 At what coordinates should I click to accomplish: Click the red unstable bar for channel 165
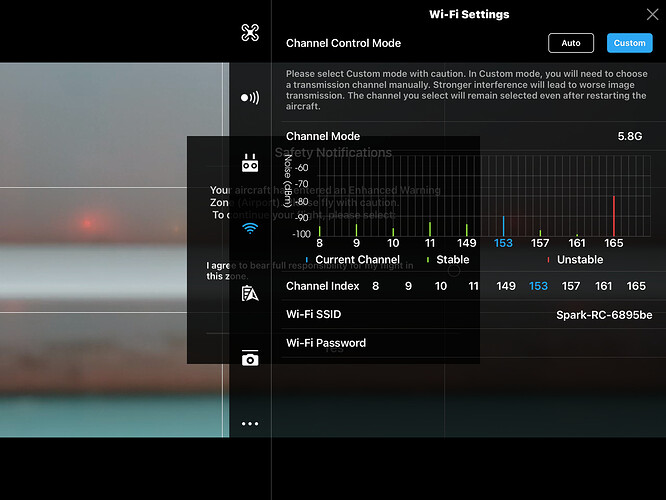[x=614, y=216]
